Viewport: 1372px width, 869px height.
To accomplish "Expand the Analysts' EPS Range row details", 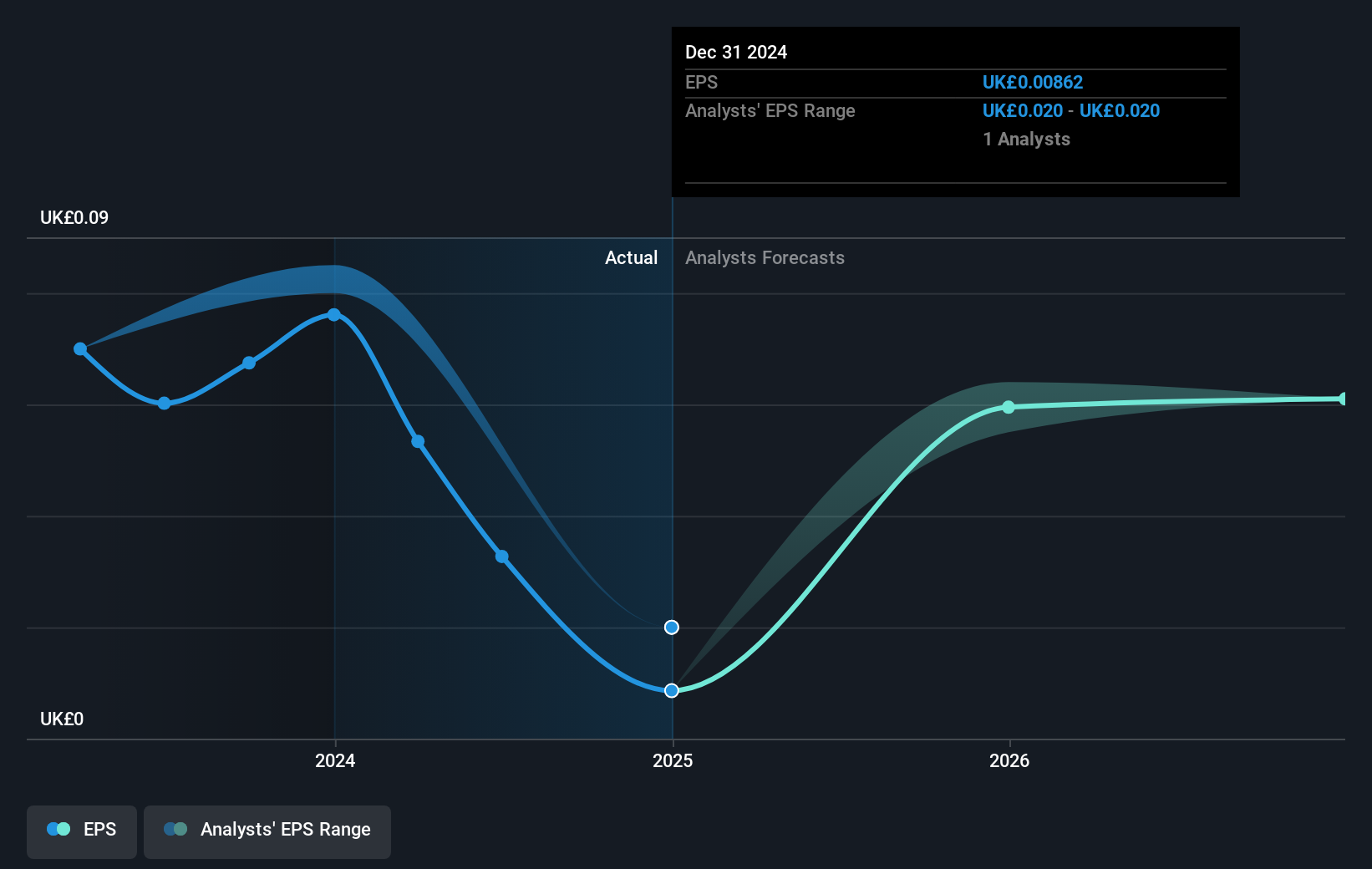I will click(x=770, y=110).
